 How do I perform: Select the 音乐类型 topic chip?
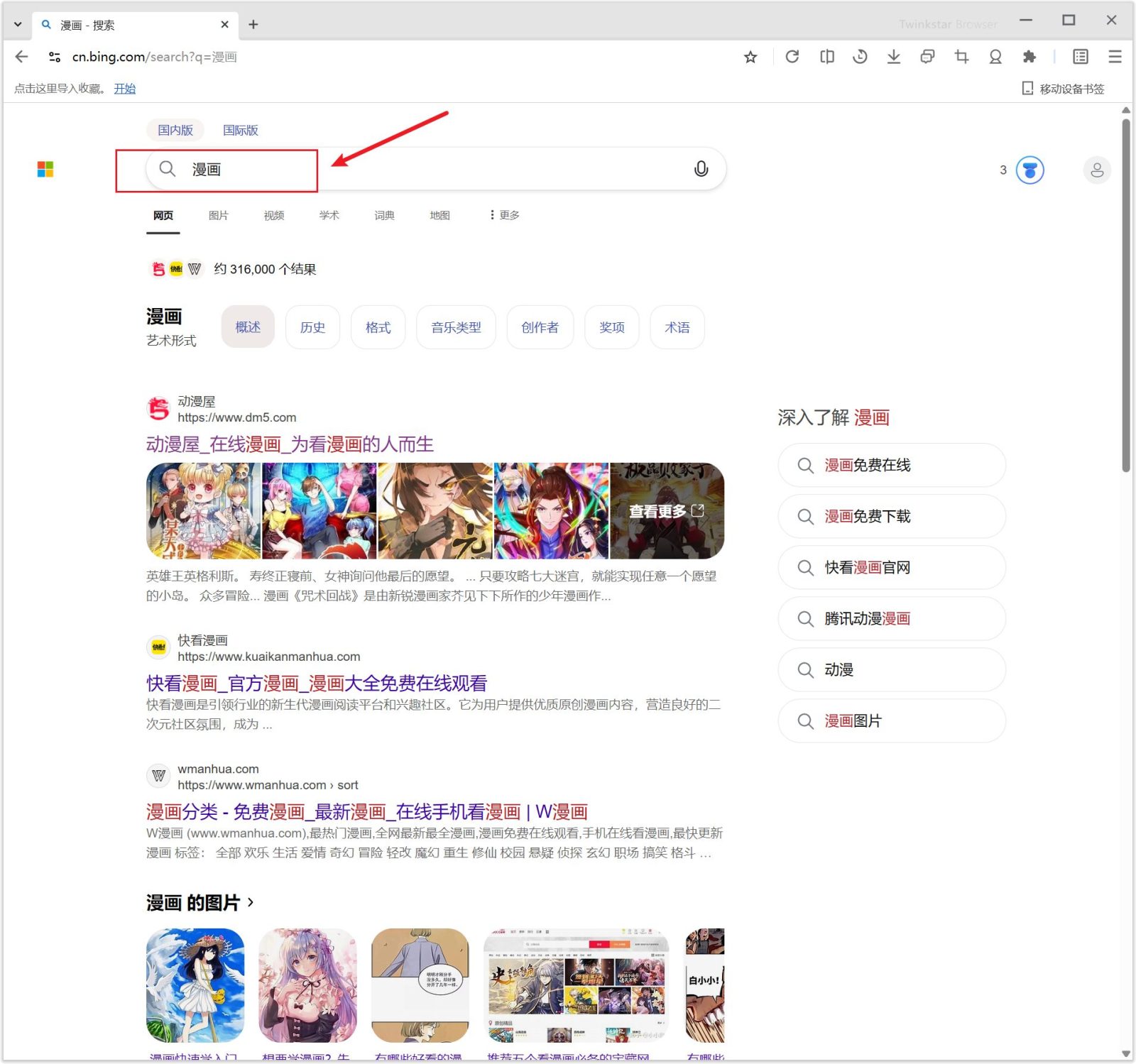pyautogui.click(x=456, y=327)
